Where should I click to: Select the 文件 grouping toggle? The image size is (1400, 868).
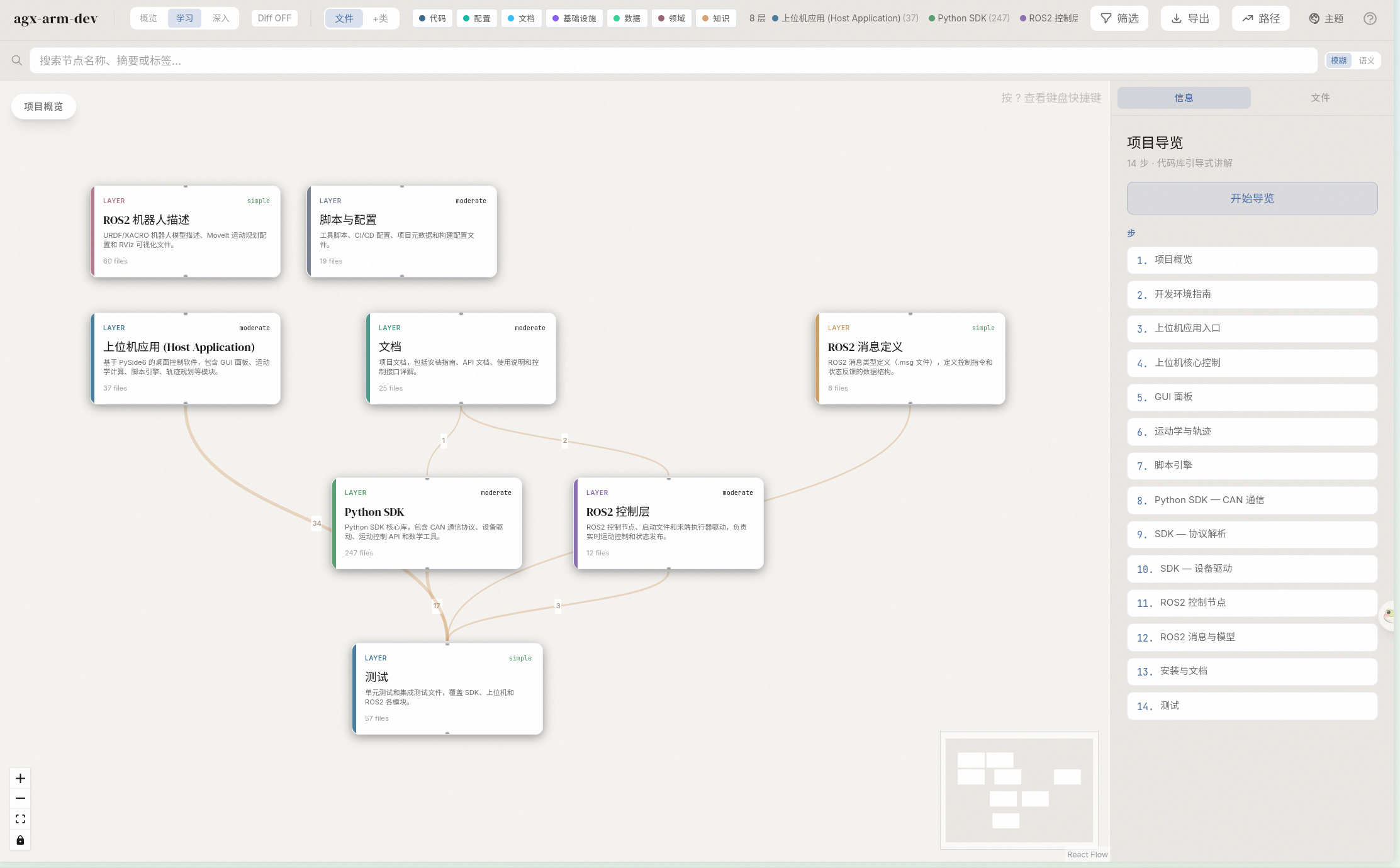click(x=344, y=18)
